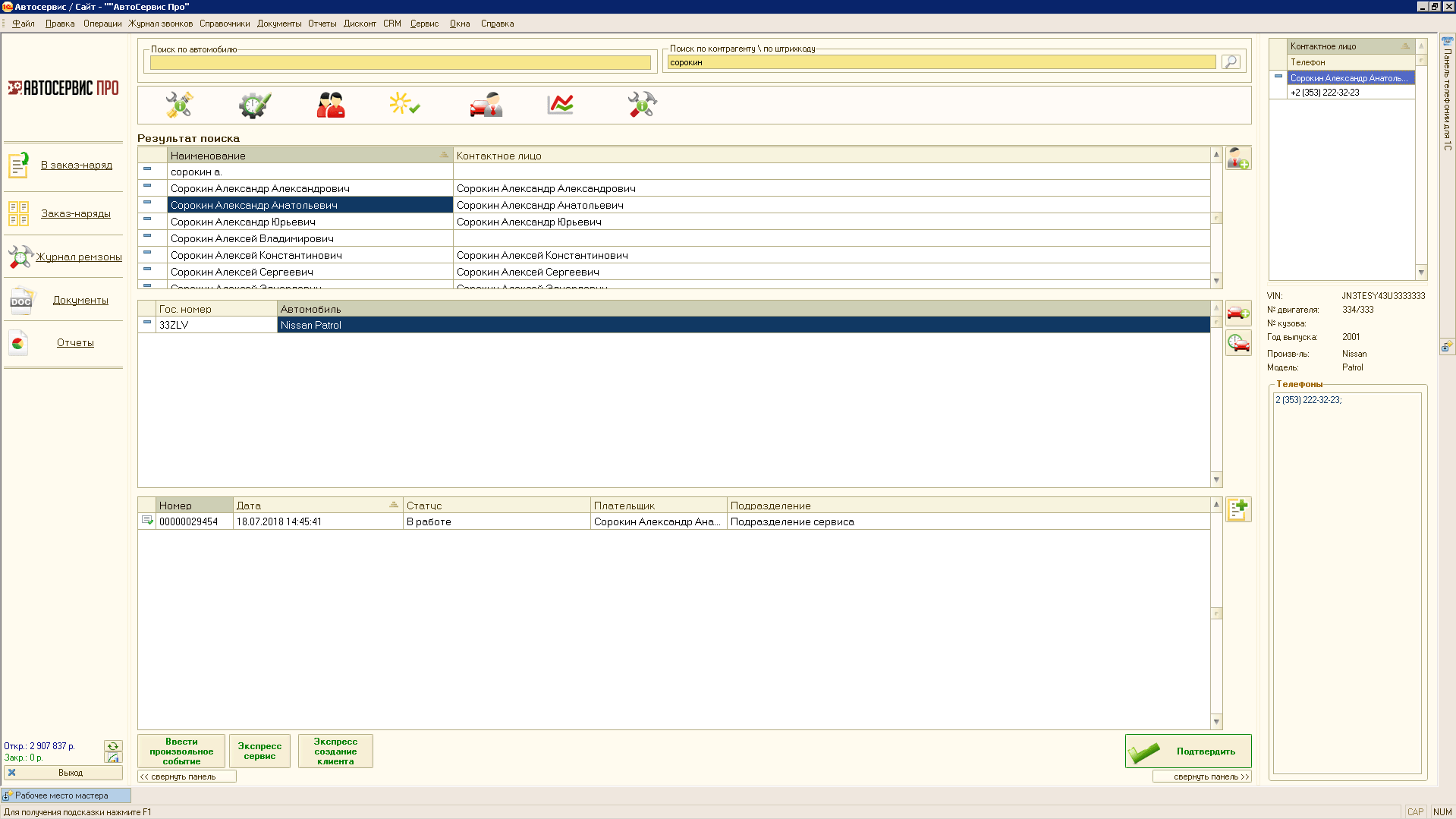The width and height of the screenshot is (1456, 819).
Task: Open the 'CRM' menu
Action: (x=392, y=24)
